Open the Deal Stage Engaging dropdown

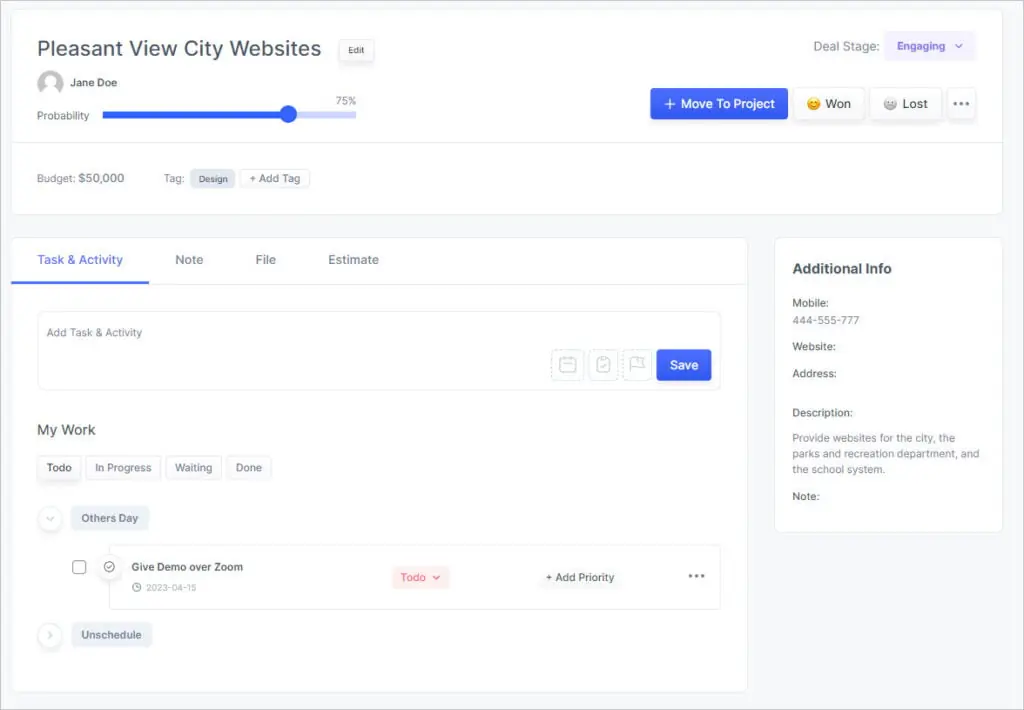[929, 46]
